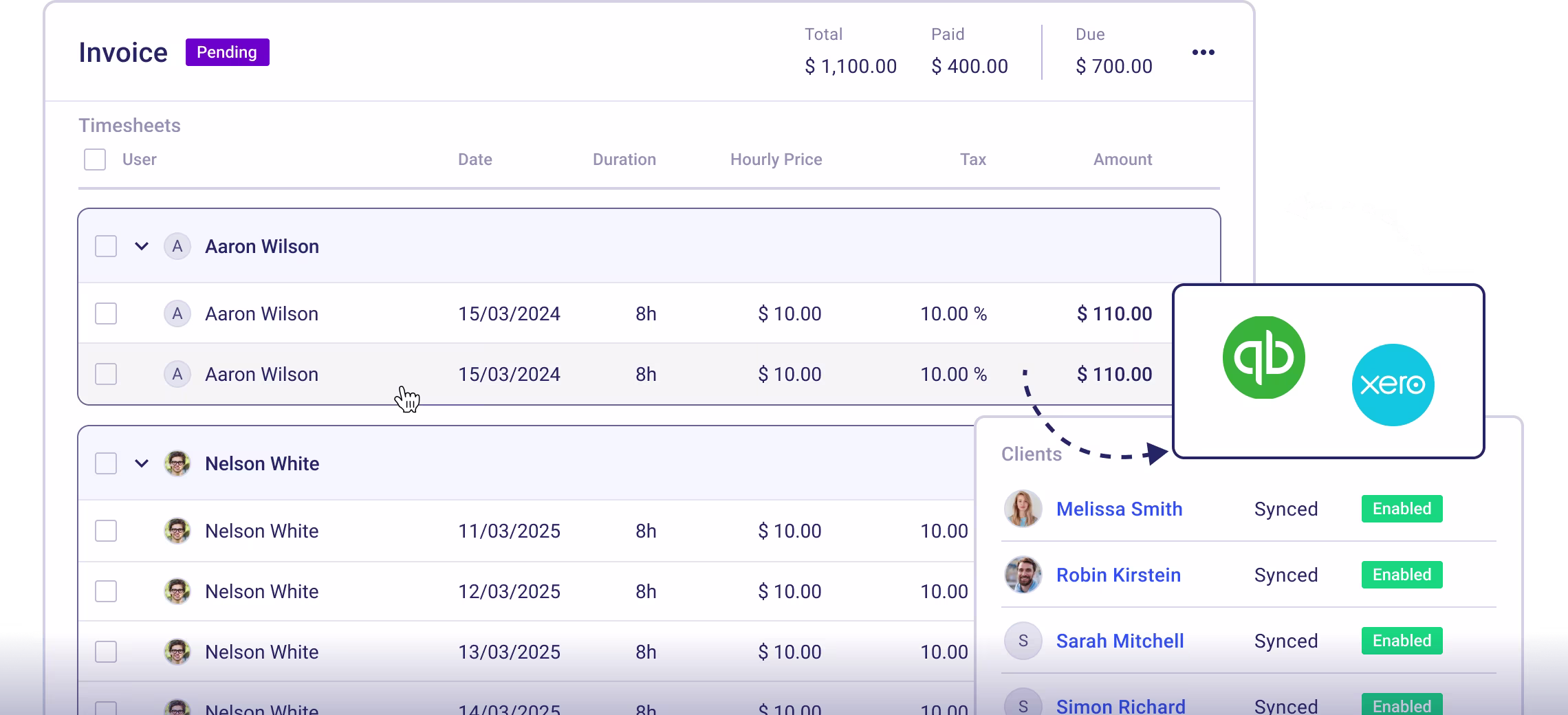1568x715 pixels.
Task: Collapse the Nelson White group chevron
Action: [x=142, y=463]
